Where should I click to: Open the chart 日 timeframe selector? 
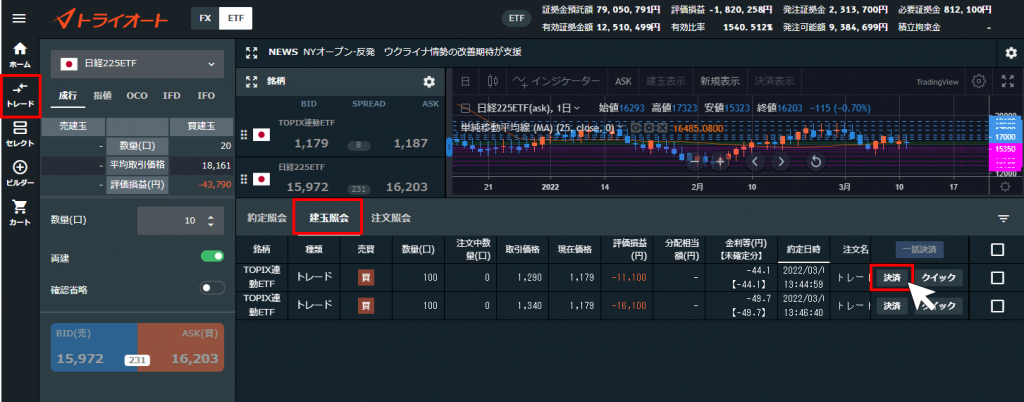[465, 82]
